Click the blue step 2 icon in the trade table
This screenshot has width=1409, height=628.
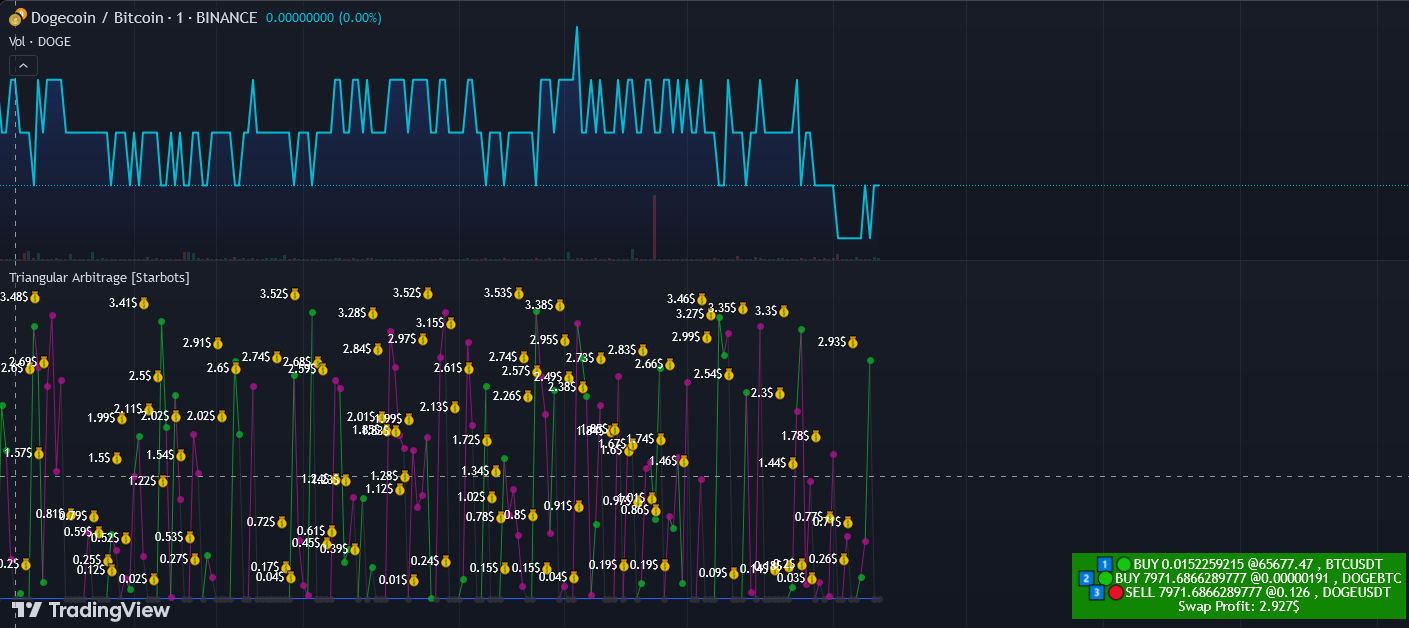click(x=1087, y=578)
